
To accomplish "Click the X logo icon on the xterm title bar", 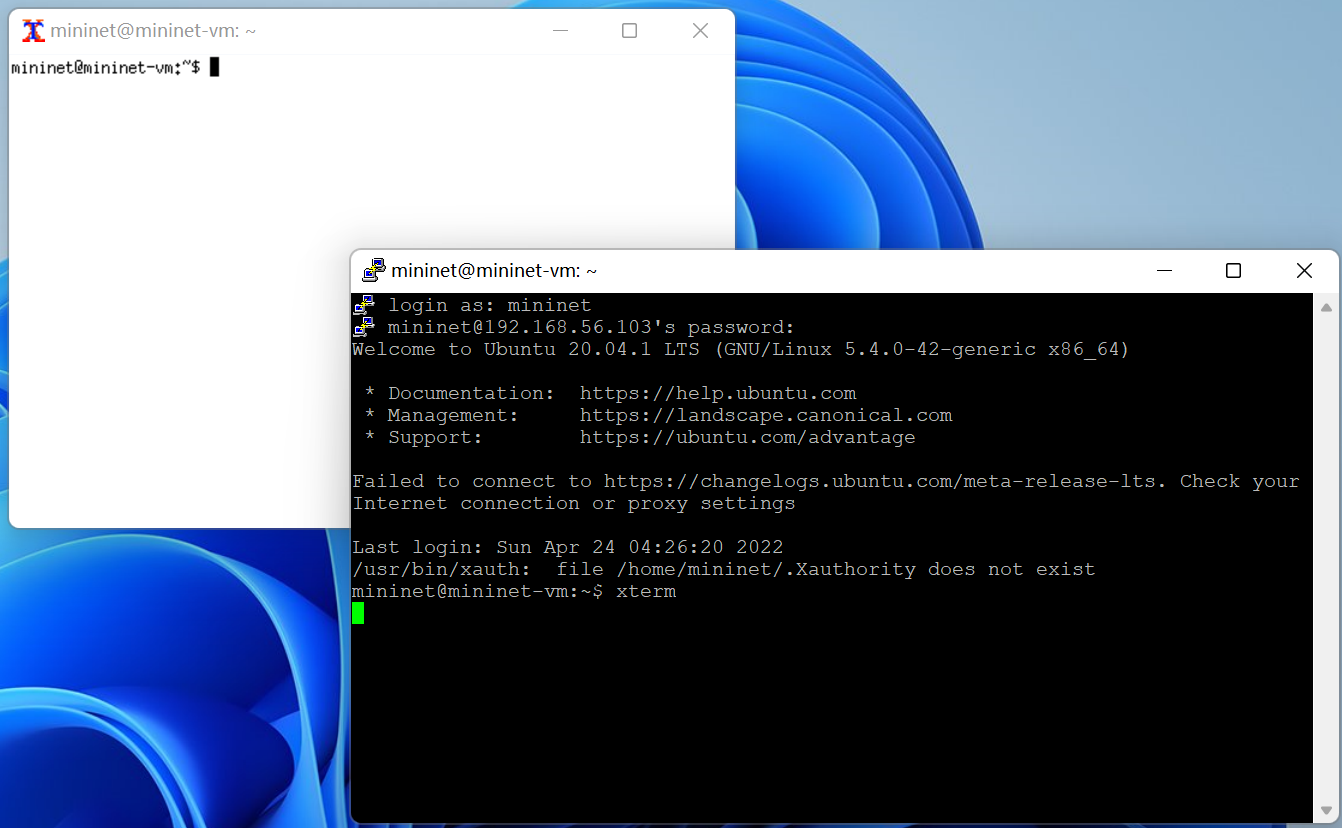I will (33, 30).
